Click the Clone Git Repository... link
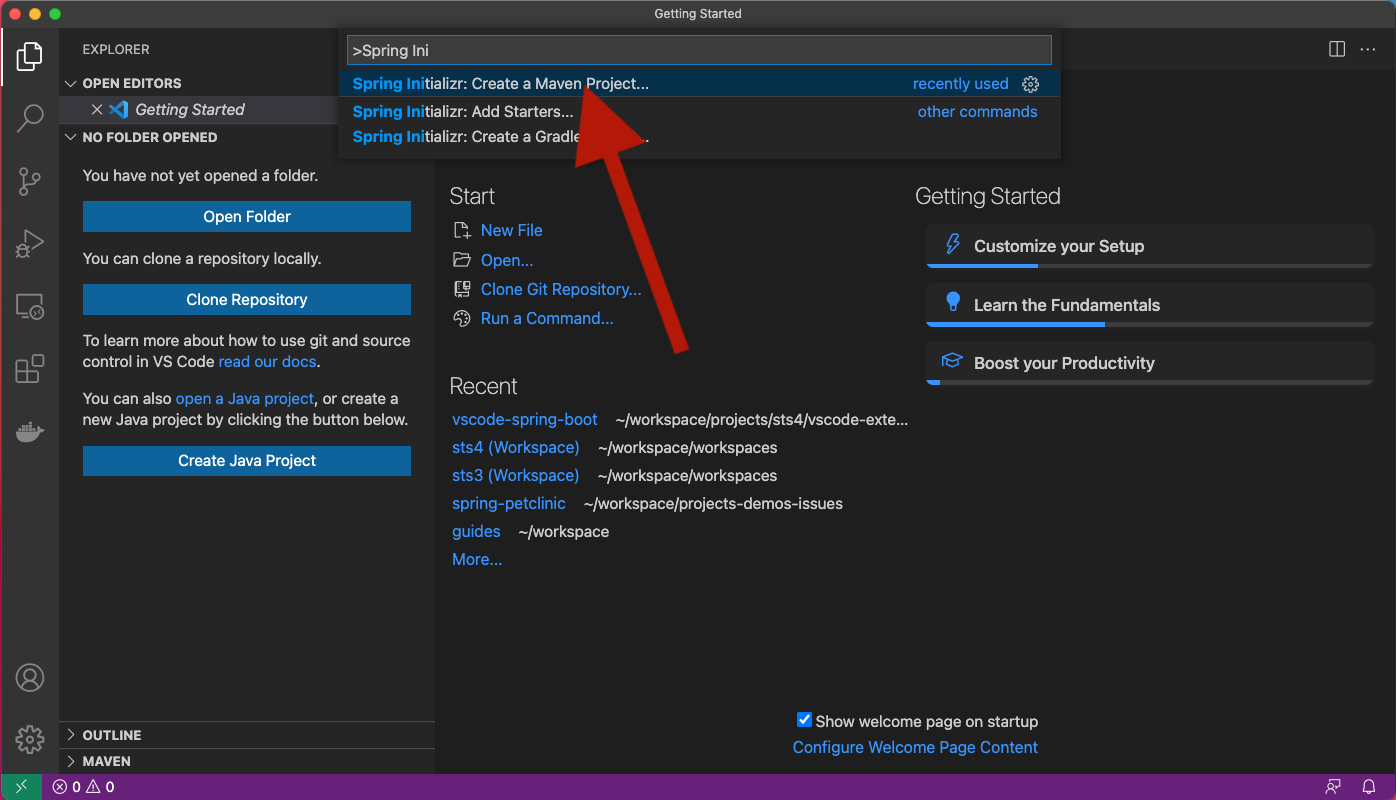1396x800 pixels. (x=561, y=289)
